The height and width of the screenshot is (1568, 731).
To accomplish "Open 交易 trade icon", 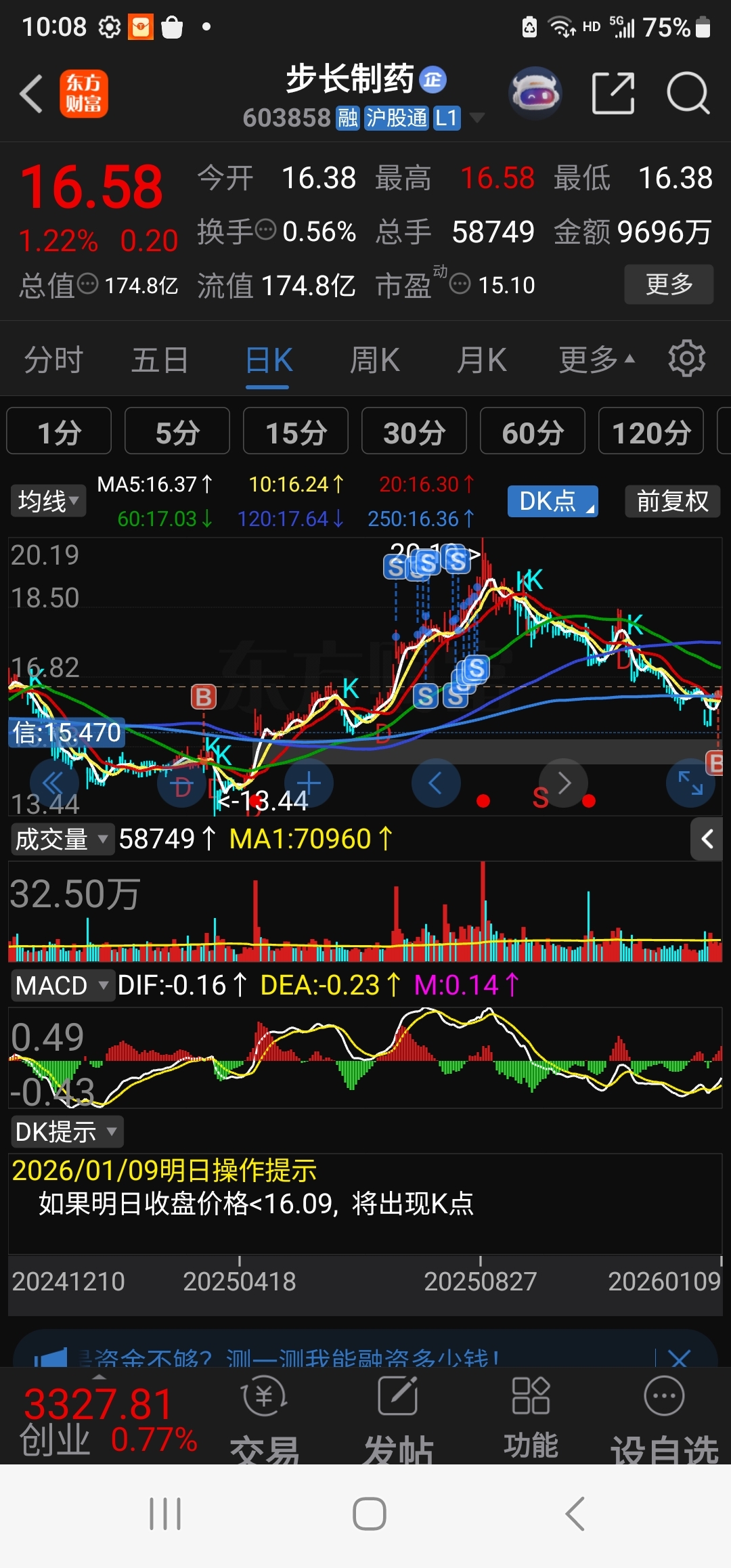I will tap(265, 1418).
